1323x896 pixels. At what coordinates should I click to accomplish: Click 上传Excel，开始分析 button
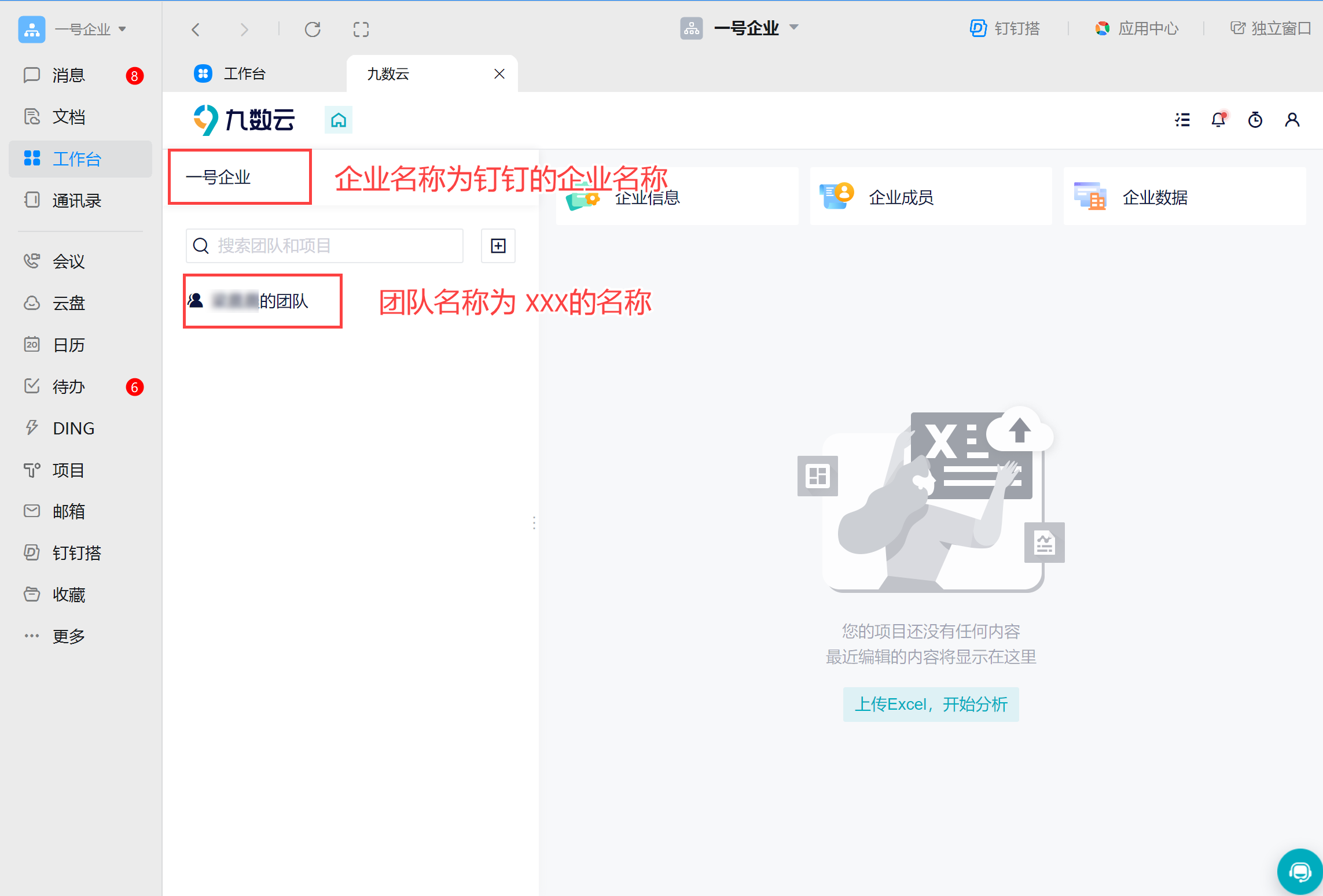coord(931,704)
